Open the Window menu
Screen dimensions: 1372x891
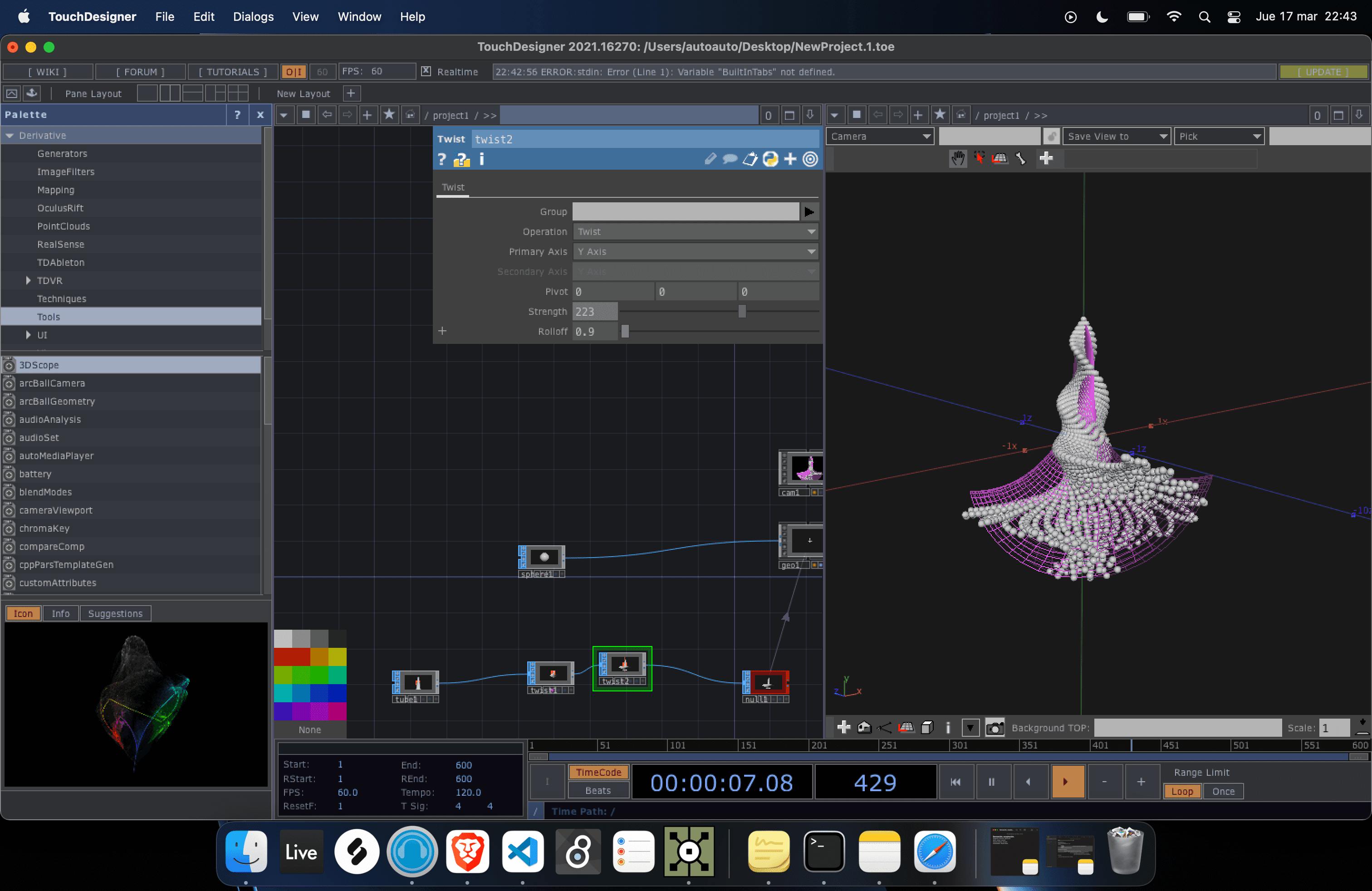[x=359, y=17]
